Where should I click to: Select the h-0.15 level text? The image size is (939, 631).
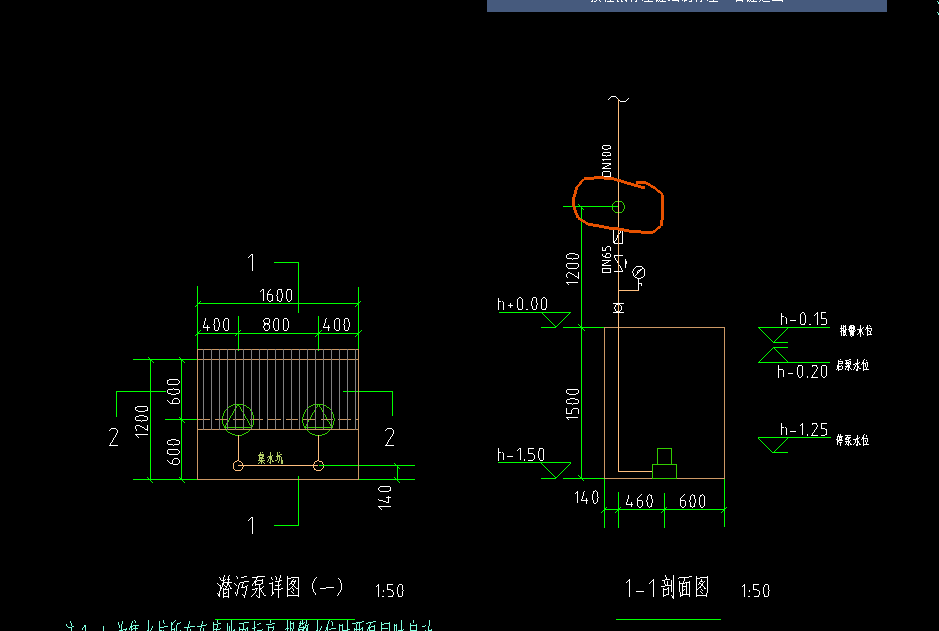(x=804, y=319)
